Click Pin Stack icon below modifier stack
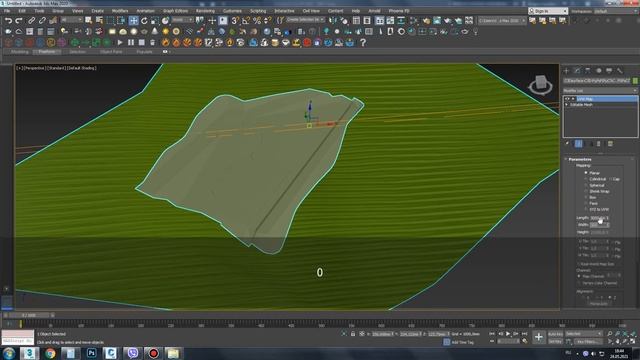This screenshot has height=360, width=640. (567, 144)
